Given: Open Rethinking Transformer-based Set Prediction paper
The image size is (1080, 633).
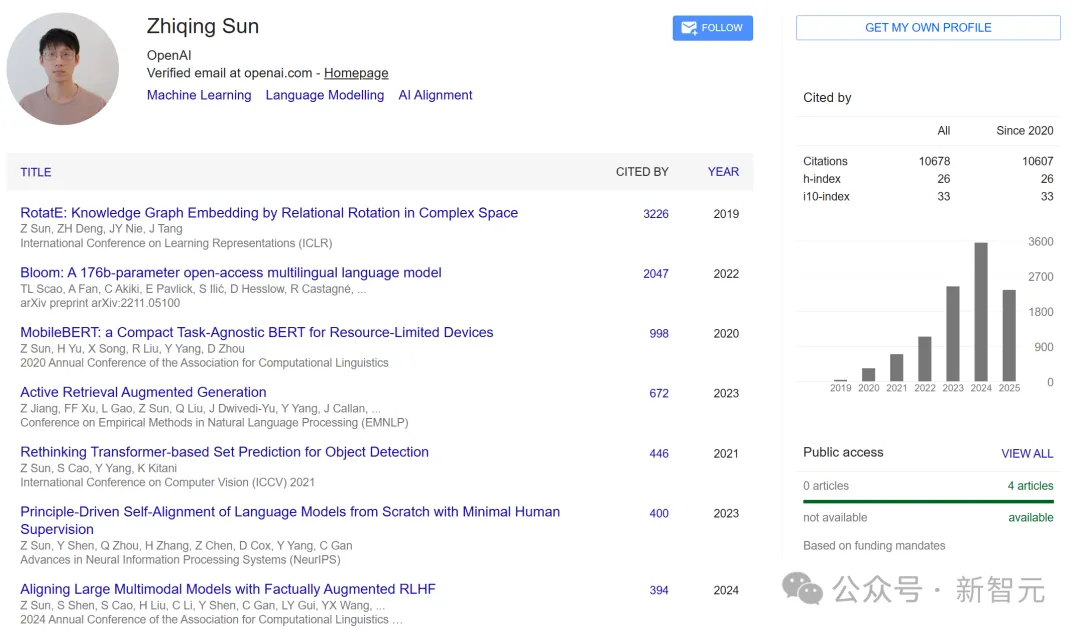Looking at the screenshot, I should (x=225, y=453).
